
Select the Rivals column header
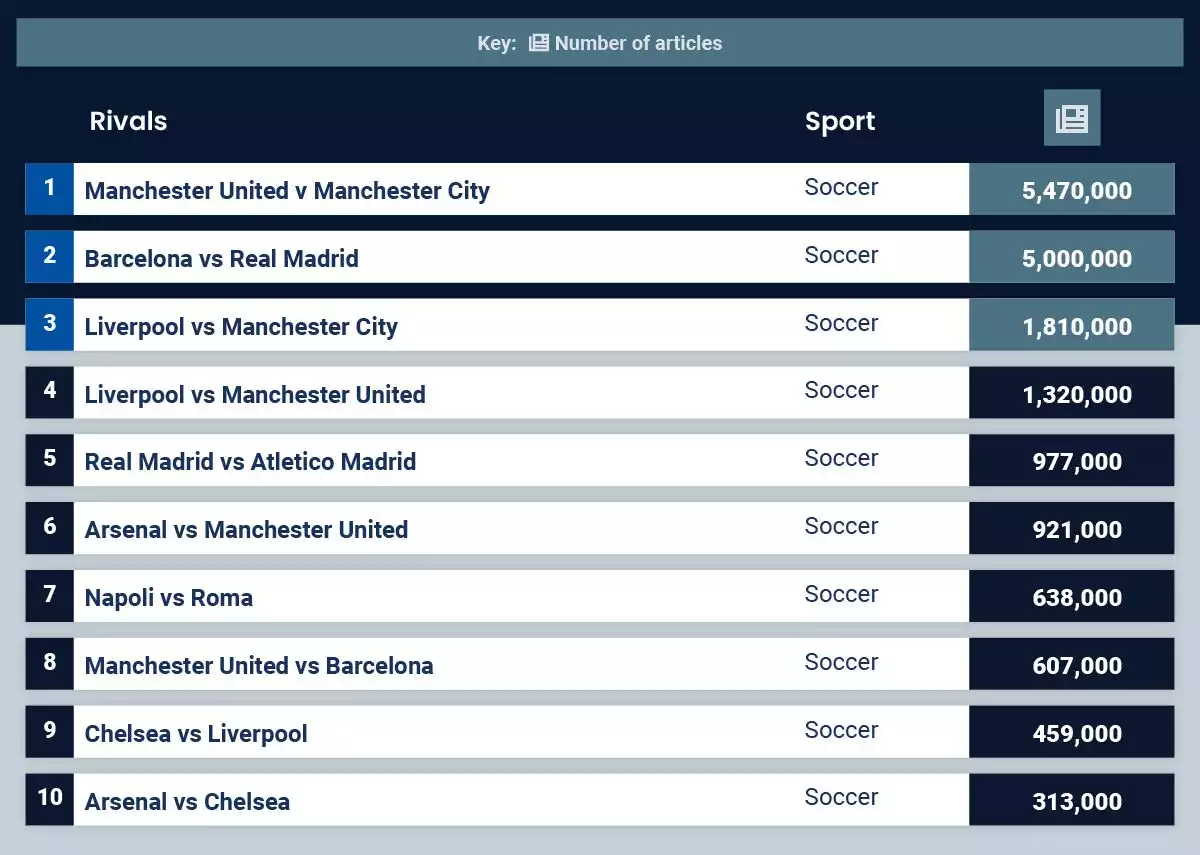[128, 121]
